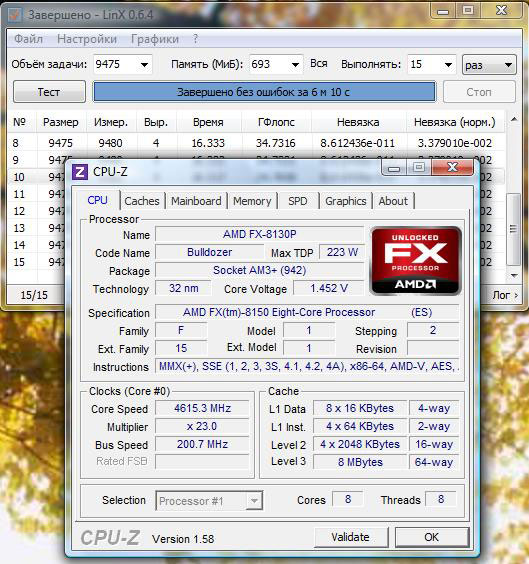This screenshot has width=529, height=564.
Task: Expand the Выполнять count dropdown
Action: click(x=448, y=65)
